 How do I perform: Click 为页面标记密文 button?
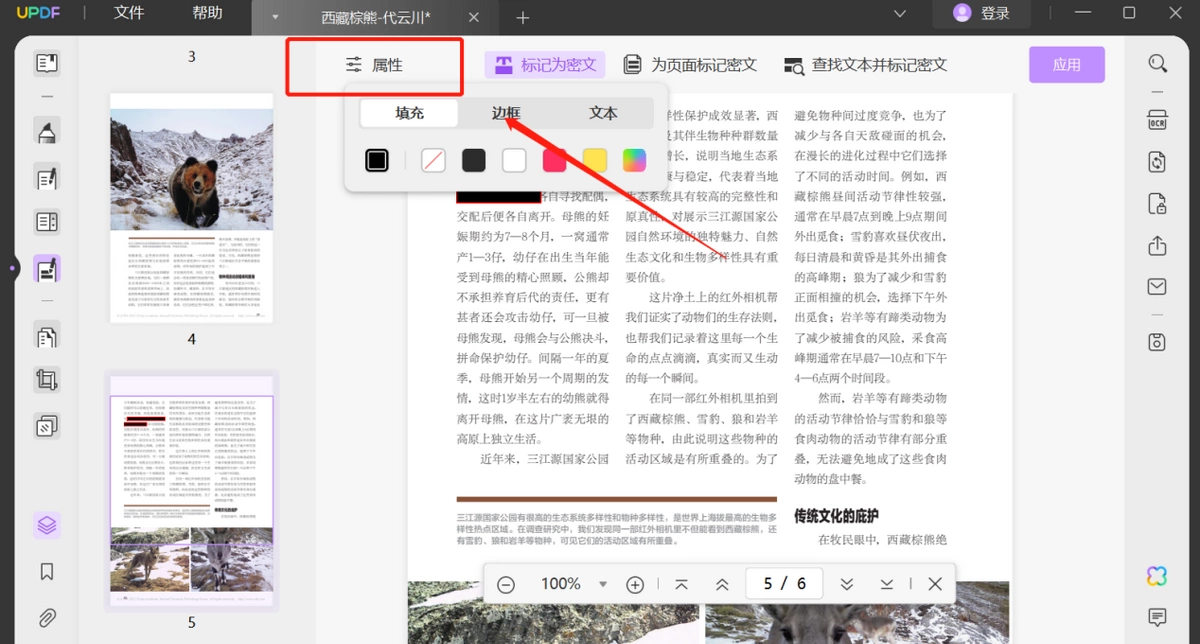690,65
